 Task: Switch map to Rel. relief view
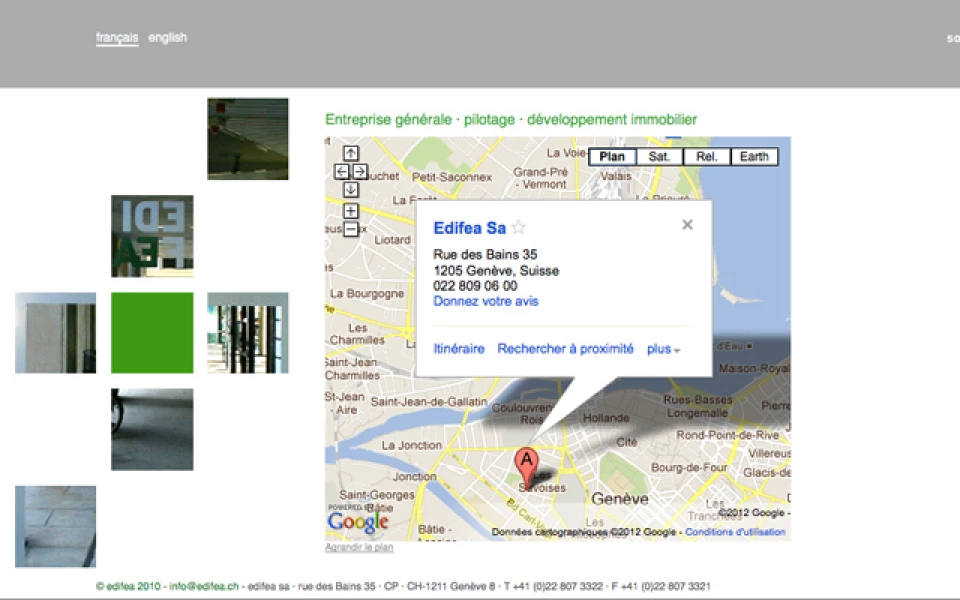pos(707,157)
